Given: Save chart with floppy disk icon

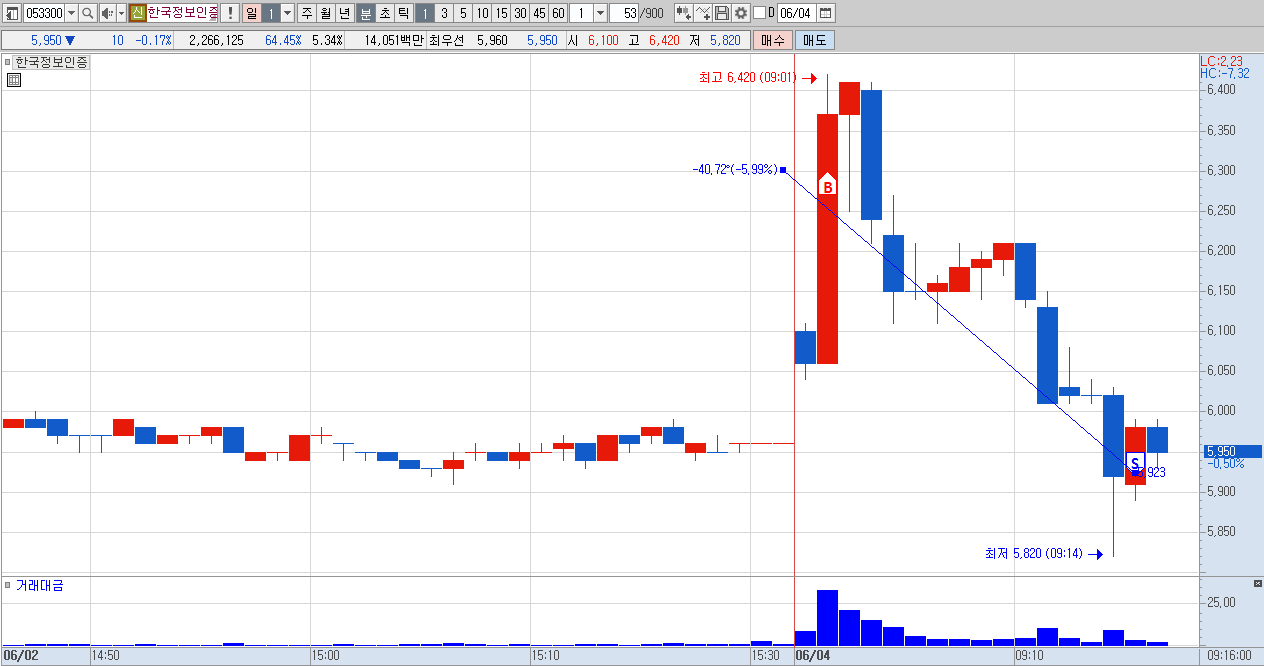Looking at the screenshot, I should 722,13.
